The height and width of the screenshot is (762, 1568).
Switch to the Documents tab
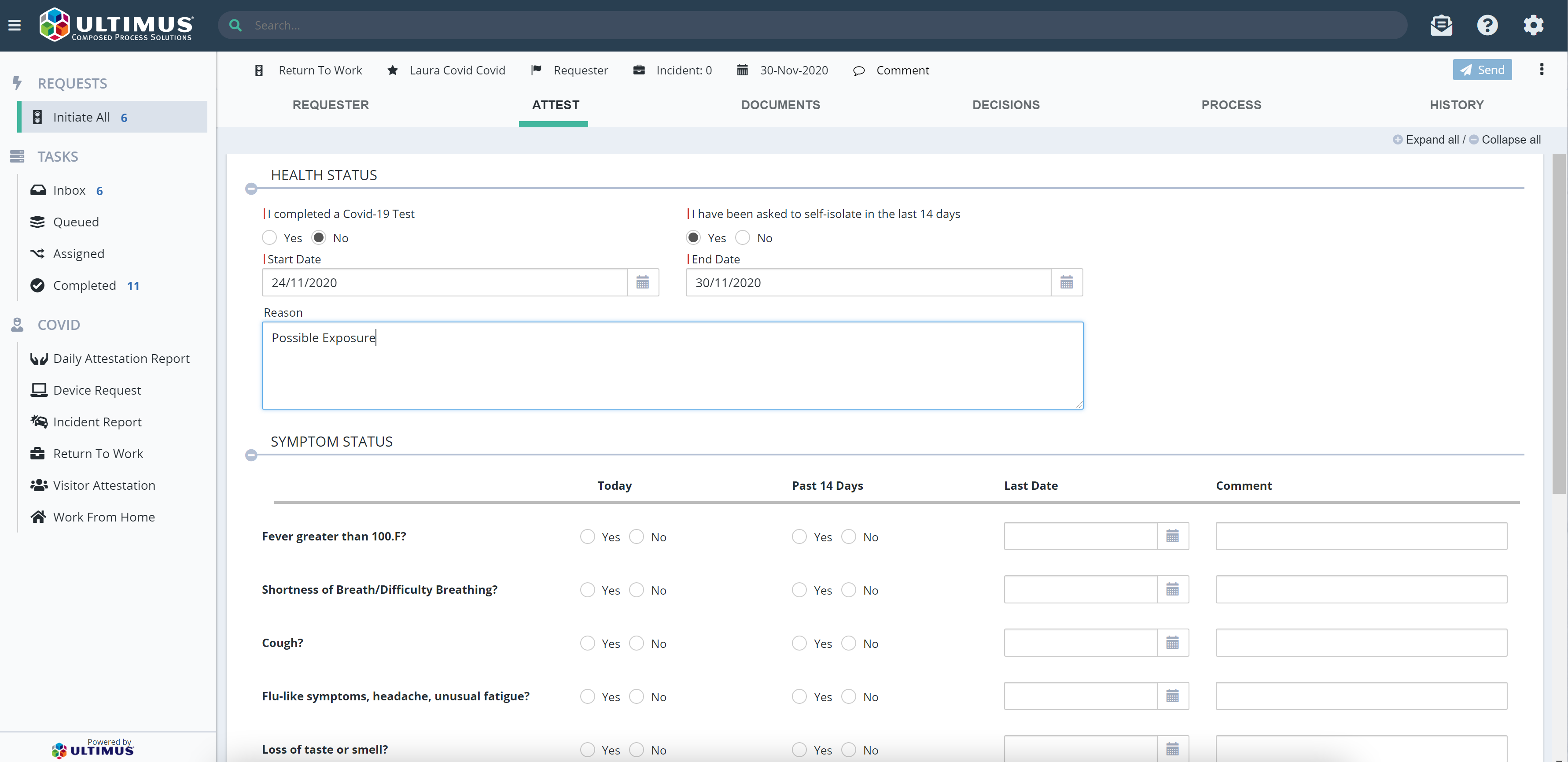click(780, 105)
